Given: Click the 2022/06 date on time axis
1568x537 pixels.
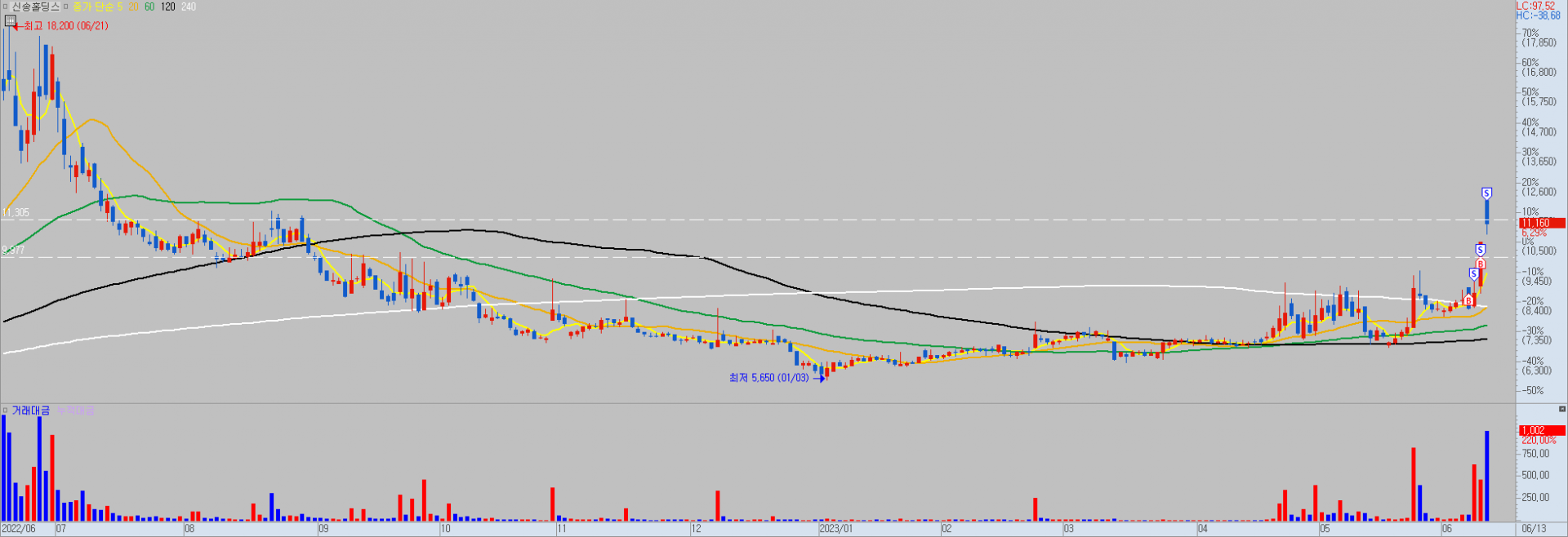Looking at the screenshot, I should tap(19, 529).
